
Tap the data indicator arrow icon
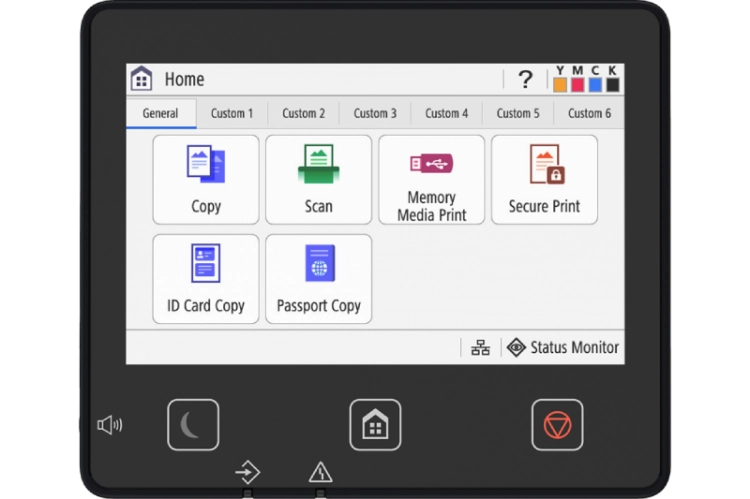[x=248, y=473]
